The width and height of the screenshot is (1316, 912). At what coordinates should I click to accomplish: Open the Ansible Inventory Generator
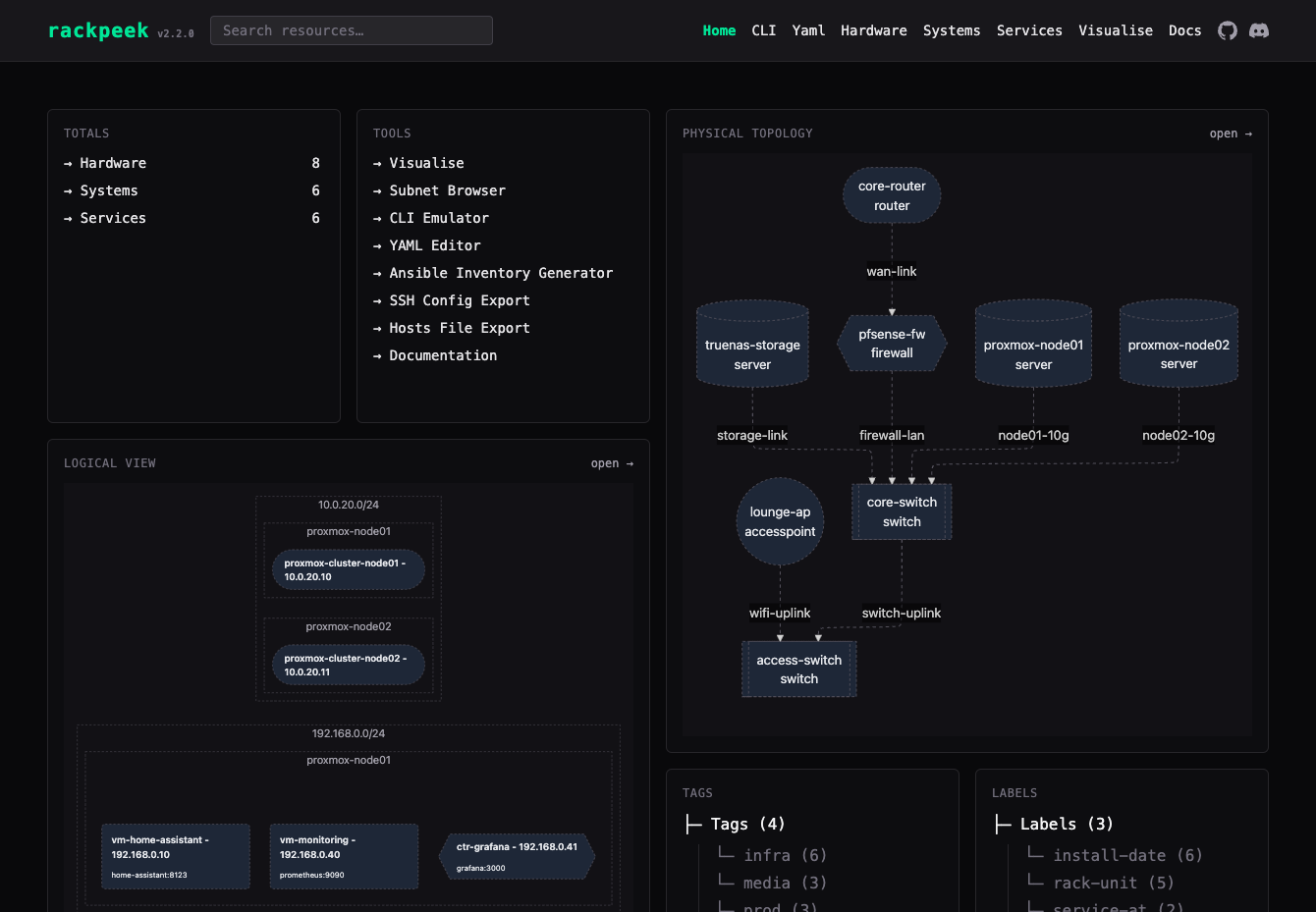pyautogui.click(x=493, y=273)
